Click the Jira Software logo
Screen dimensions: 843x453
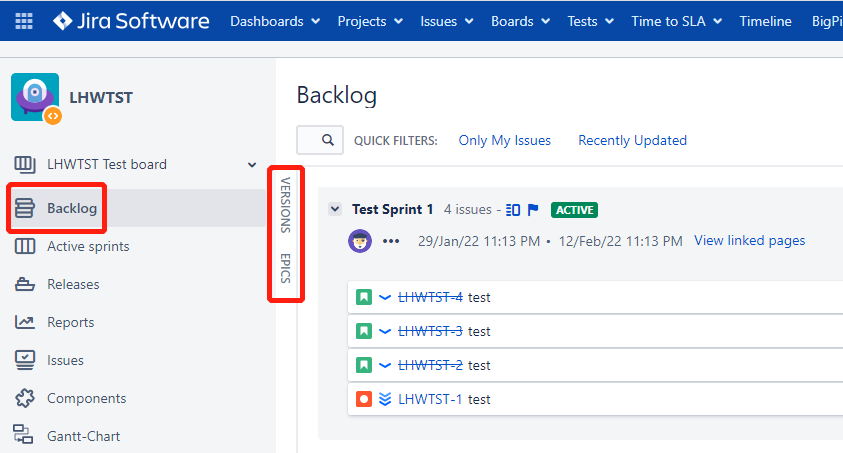pos(131,21)
